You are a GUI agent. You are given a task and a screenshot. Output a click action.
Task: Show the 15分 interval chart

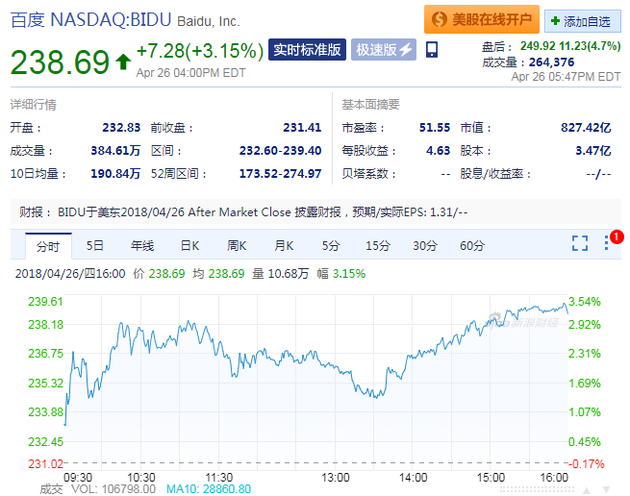378,245
